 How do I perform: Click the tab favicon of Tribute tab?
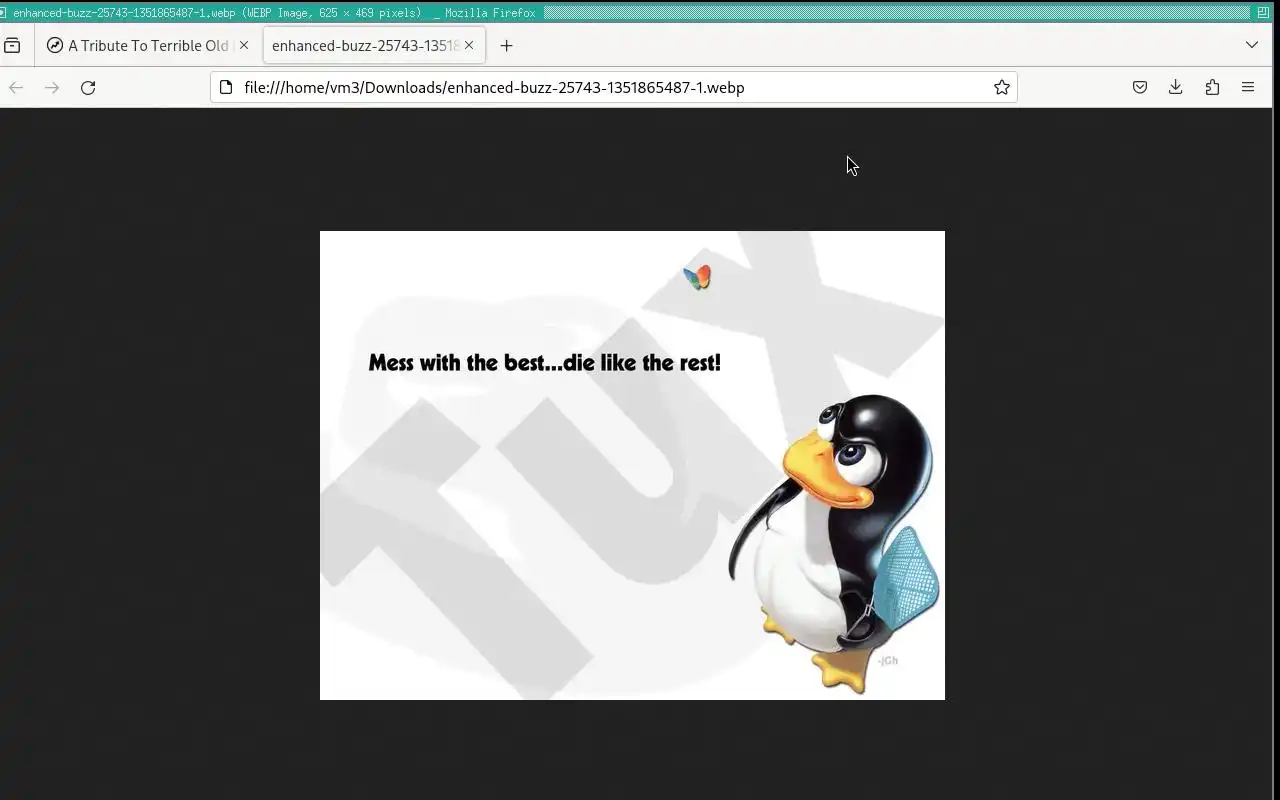point(55,45)
